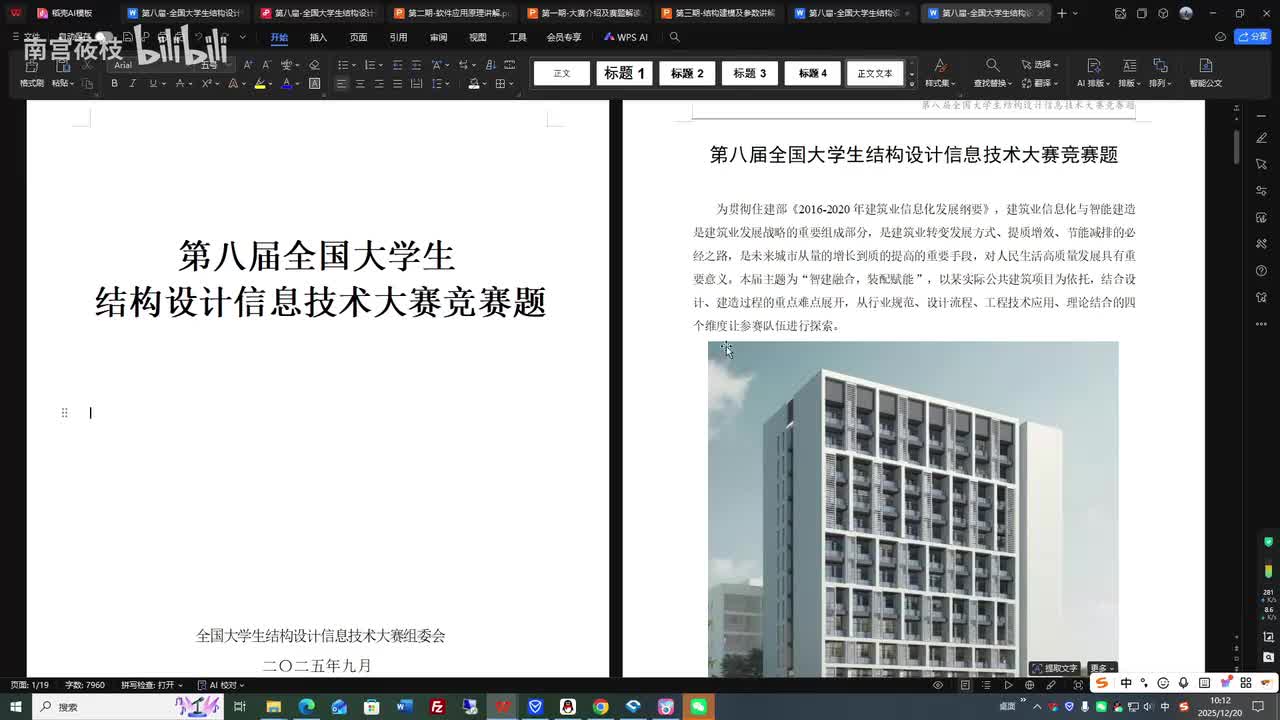Open the Insert (插入) ribbon tab
This screenshot has height=720, width=1280.
pyautogui.click(x=318, y=37)
